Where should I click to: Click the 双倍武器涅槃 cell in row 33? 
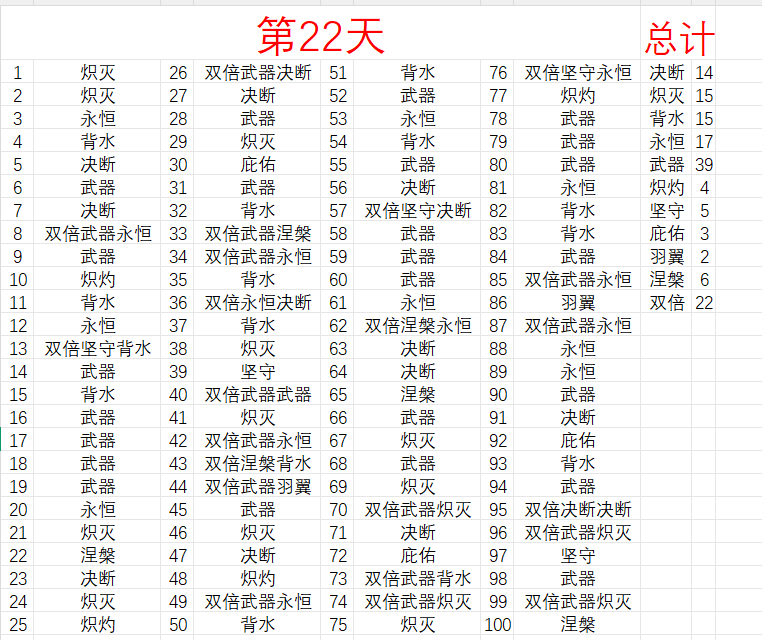258,234
